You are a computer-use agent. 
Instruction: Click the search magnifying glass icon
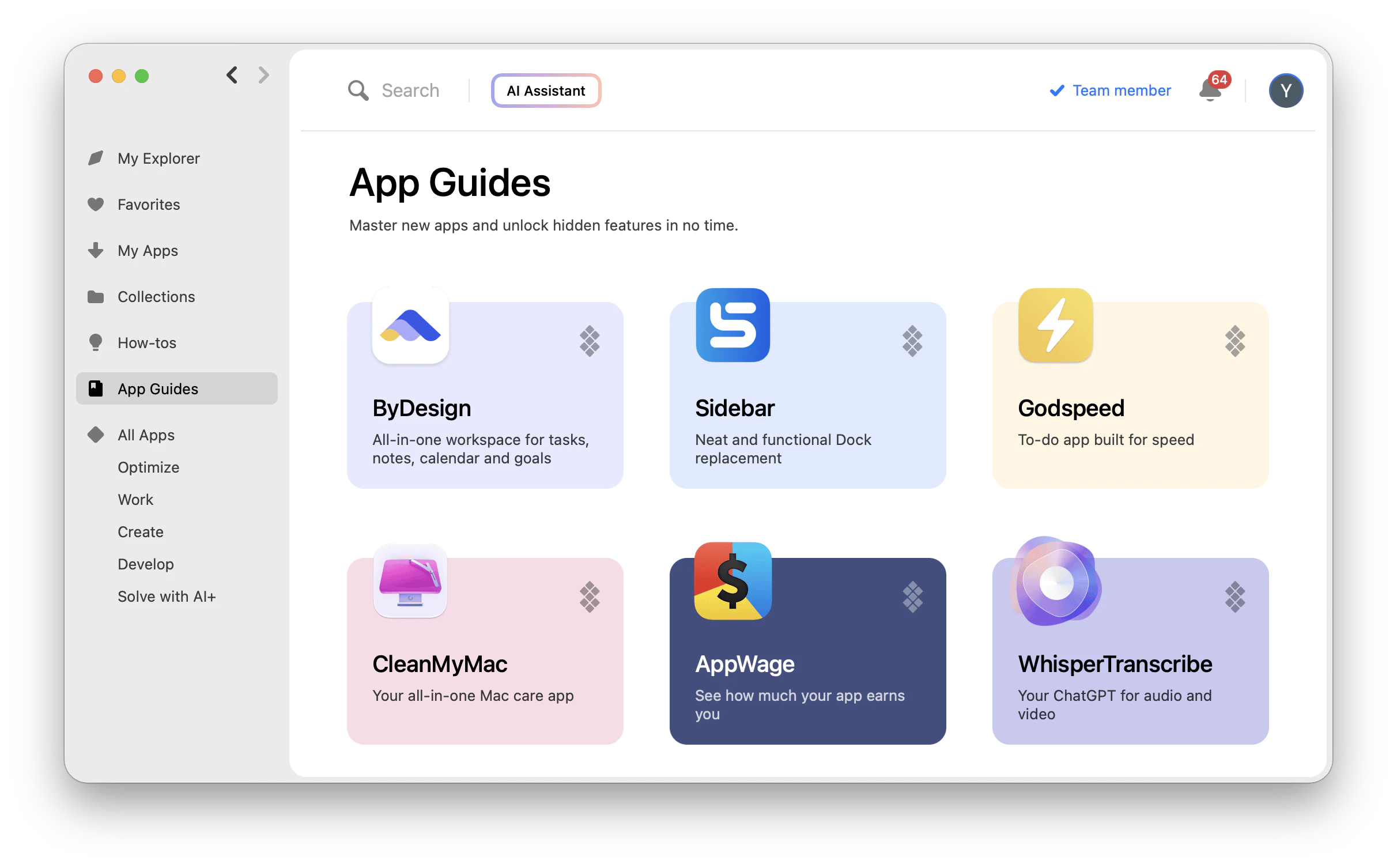(358, 91)
